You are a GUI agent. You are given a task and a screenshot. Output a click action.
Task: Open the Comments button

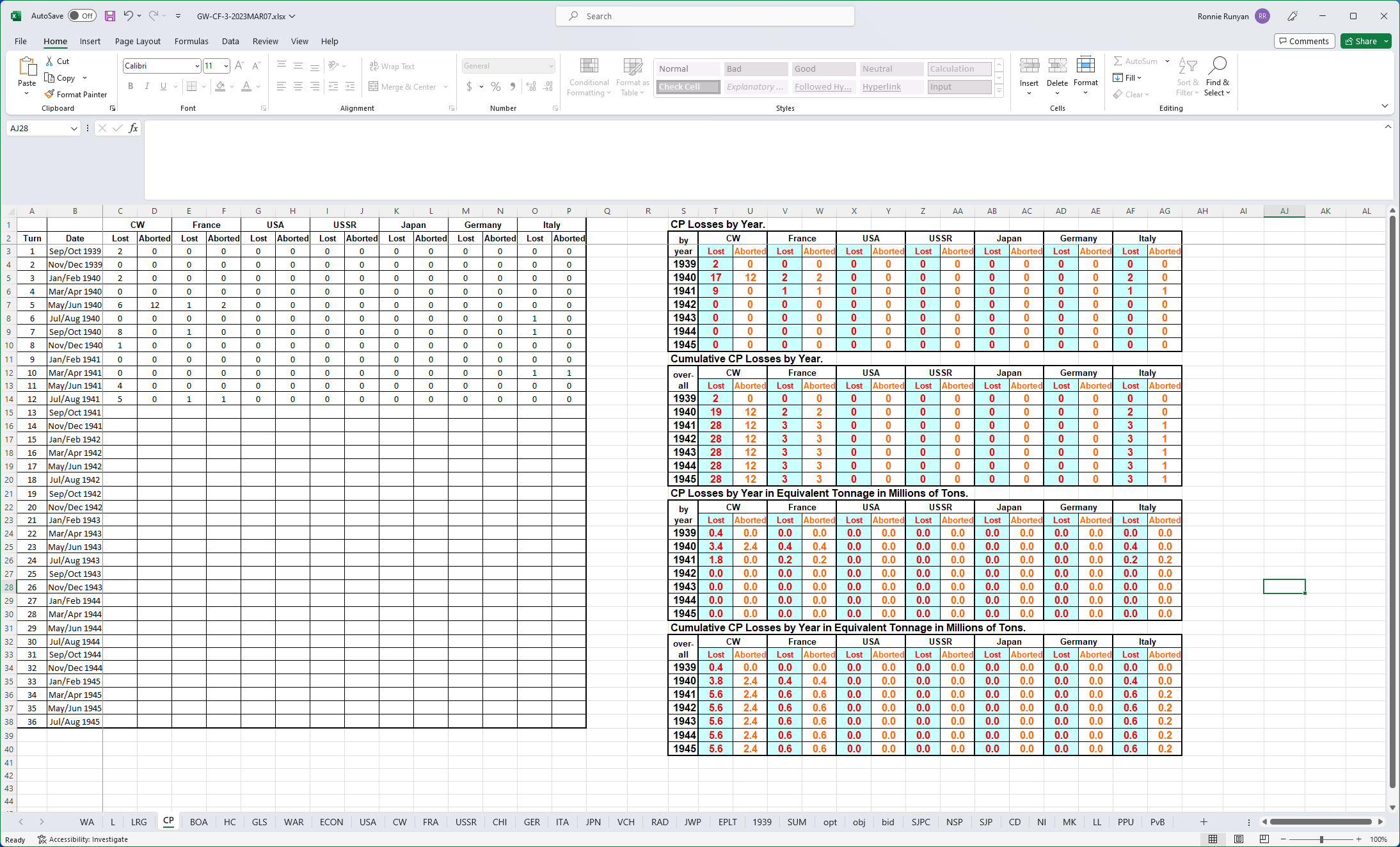click(1304, 41)
